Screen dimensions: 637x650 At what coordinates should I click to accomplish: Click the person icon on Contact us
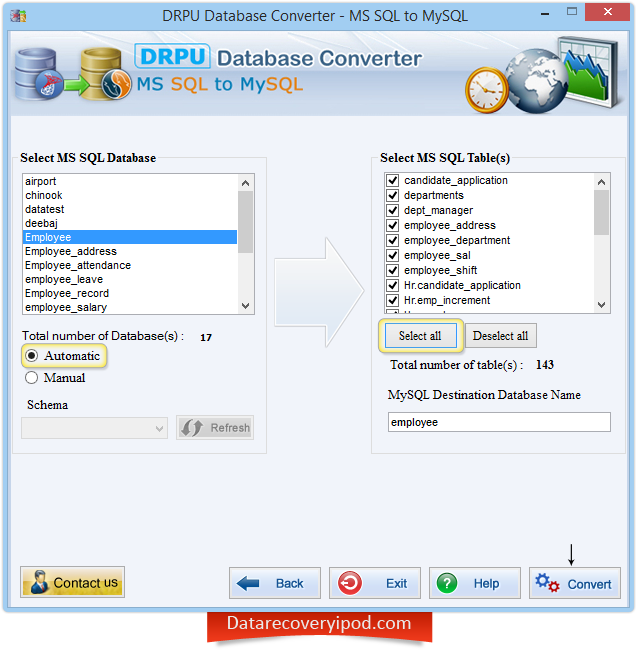point(40,582)
